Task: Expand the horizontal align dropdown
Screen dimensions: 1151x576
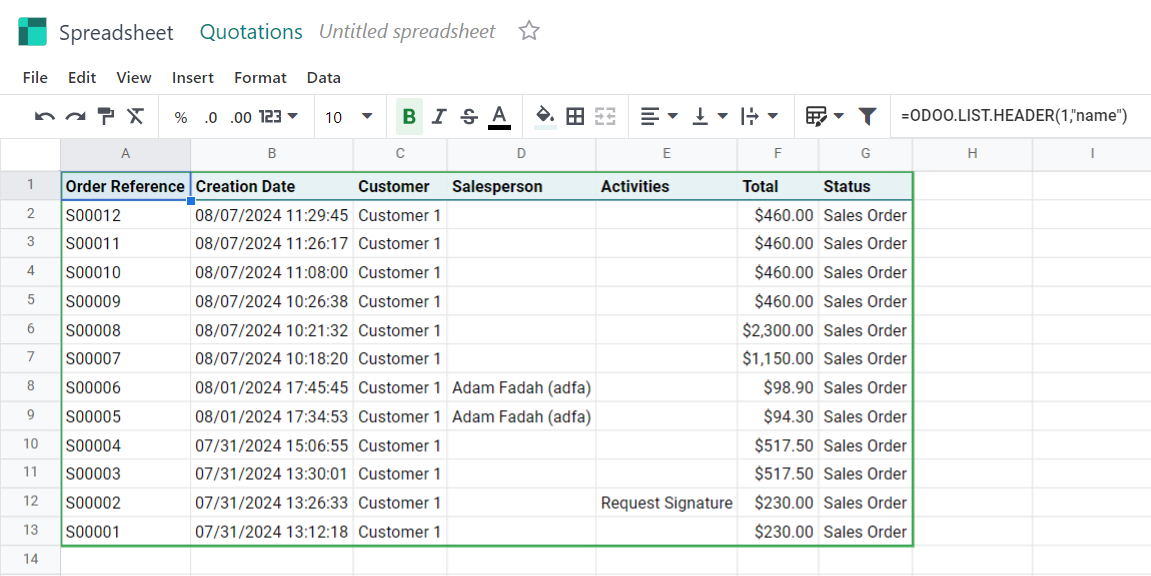Action: click(658, 117)
